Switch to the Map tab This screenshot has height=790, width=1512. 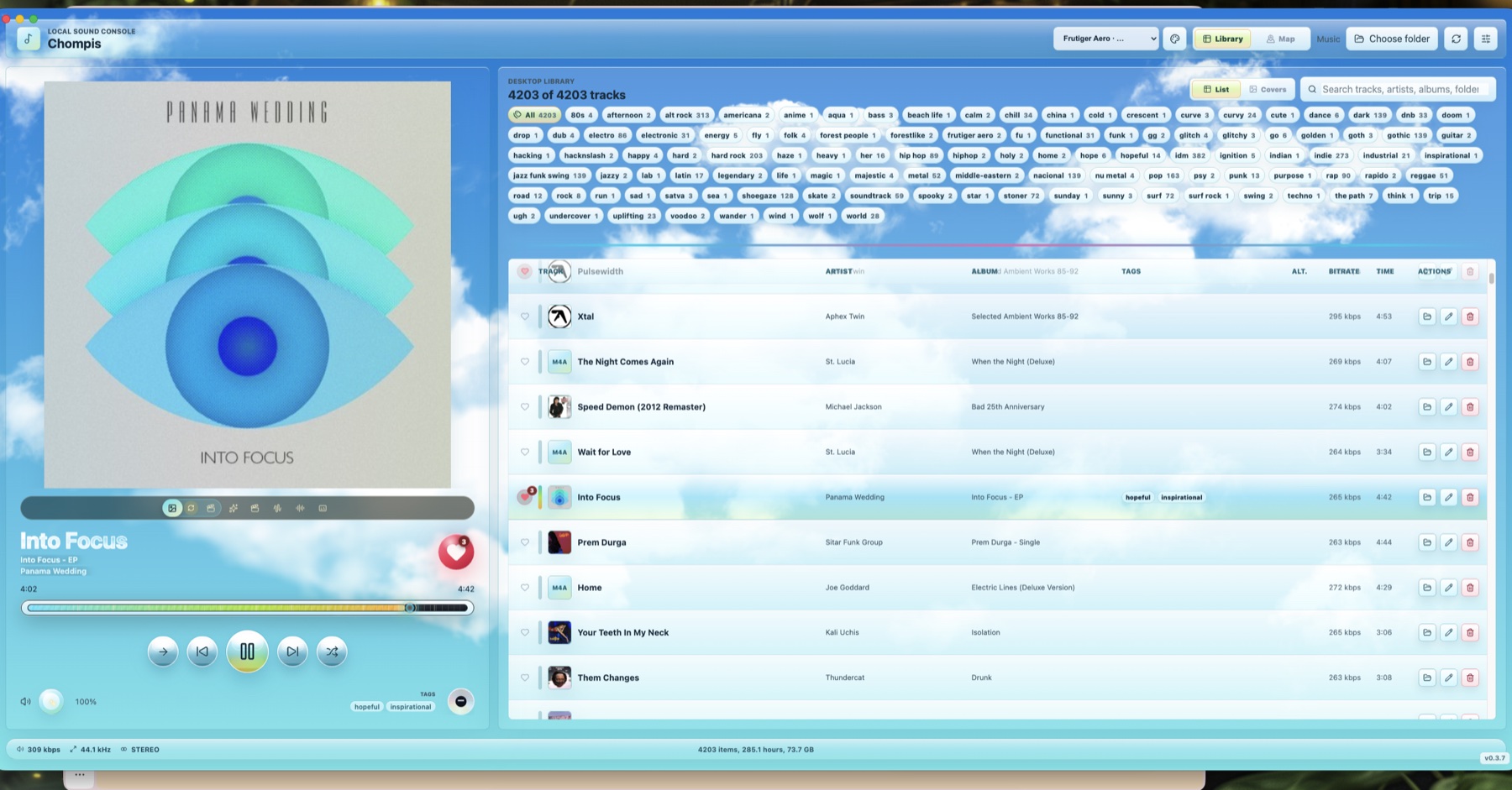click(x=1280, y=39)
